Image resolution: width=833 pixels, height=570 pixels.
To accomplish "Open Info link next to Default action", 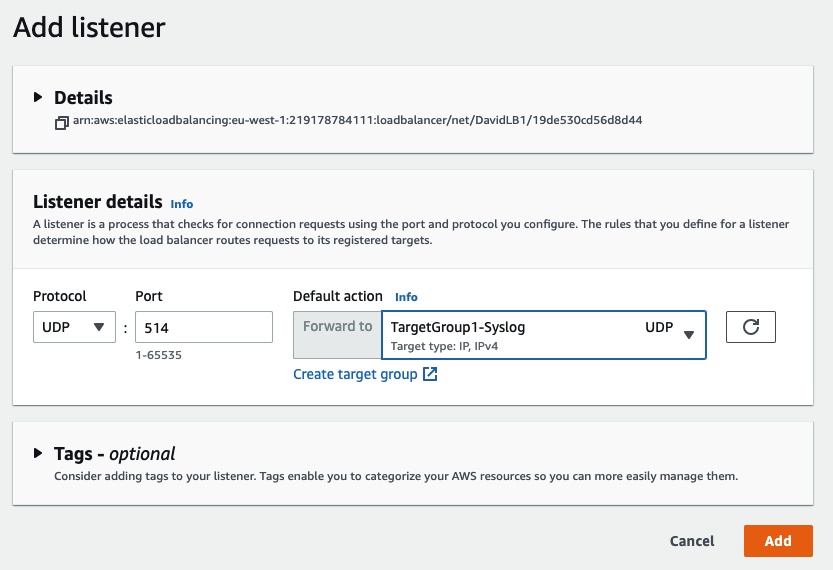I will point(406,297).
